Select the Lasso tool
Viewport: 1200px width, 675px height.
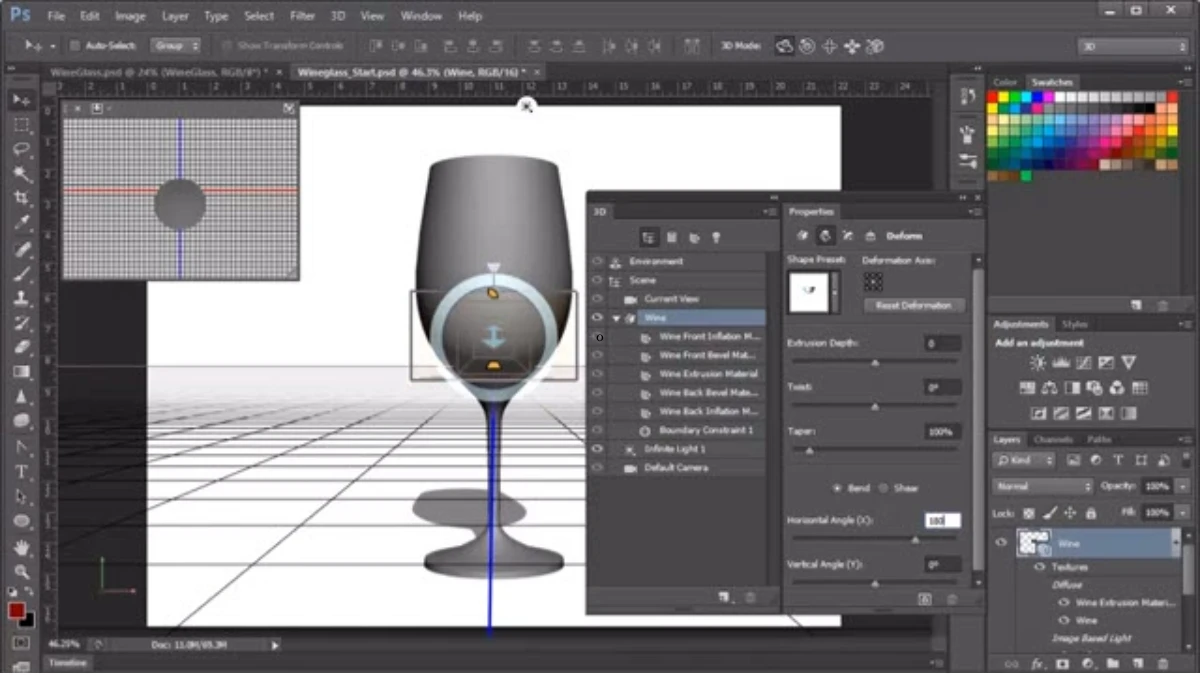[x=21, y=149]
